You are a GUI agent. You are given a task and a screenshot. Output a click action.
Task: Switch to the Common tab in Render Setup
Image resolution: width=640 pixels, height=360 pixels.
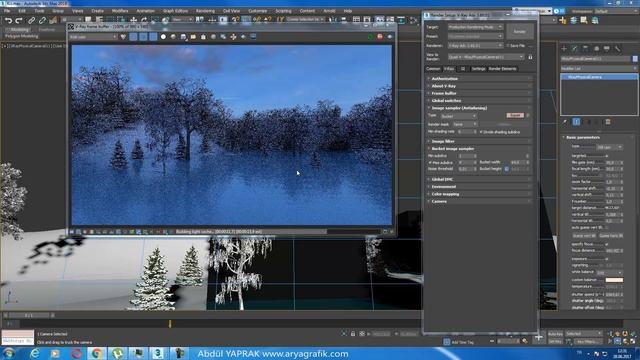(x=433, y=69)
